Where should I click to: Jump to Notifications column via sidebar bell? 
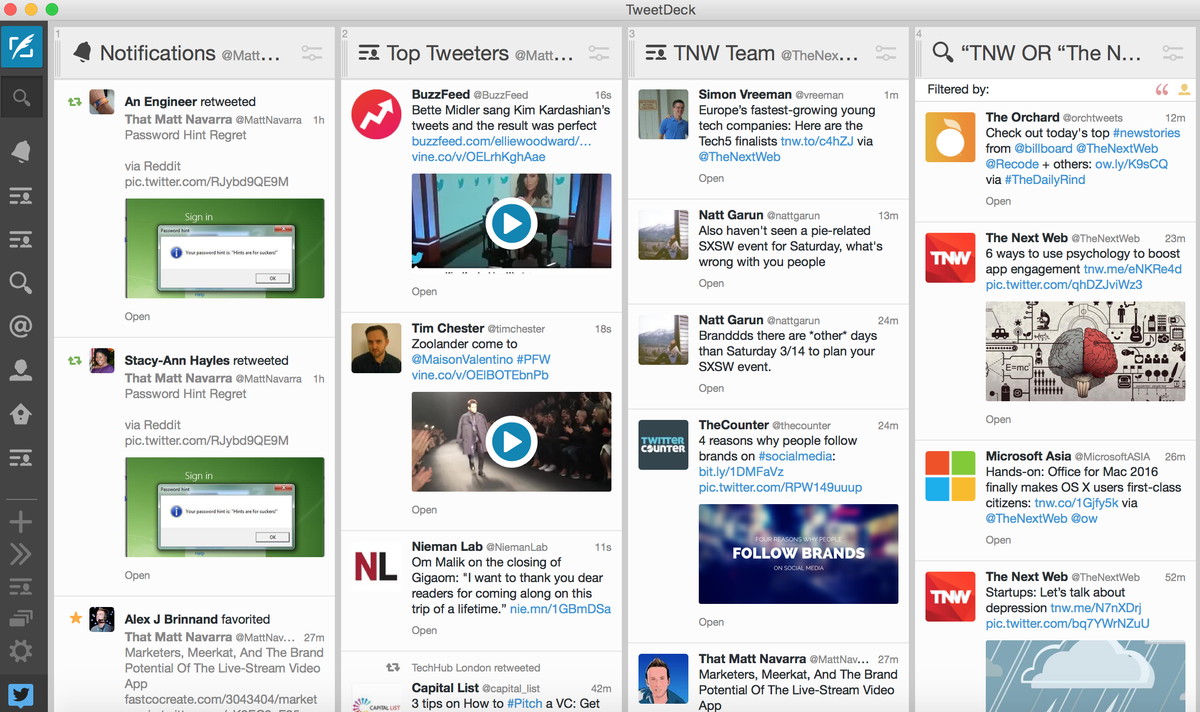tap(21, 150)
